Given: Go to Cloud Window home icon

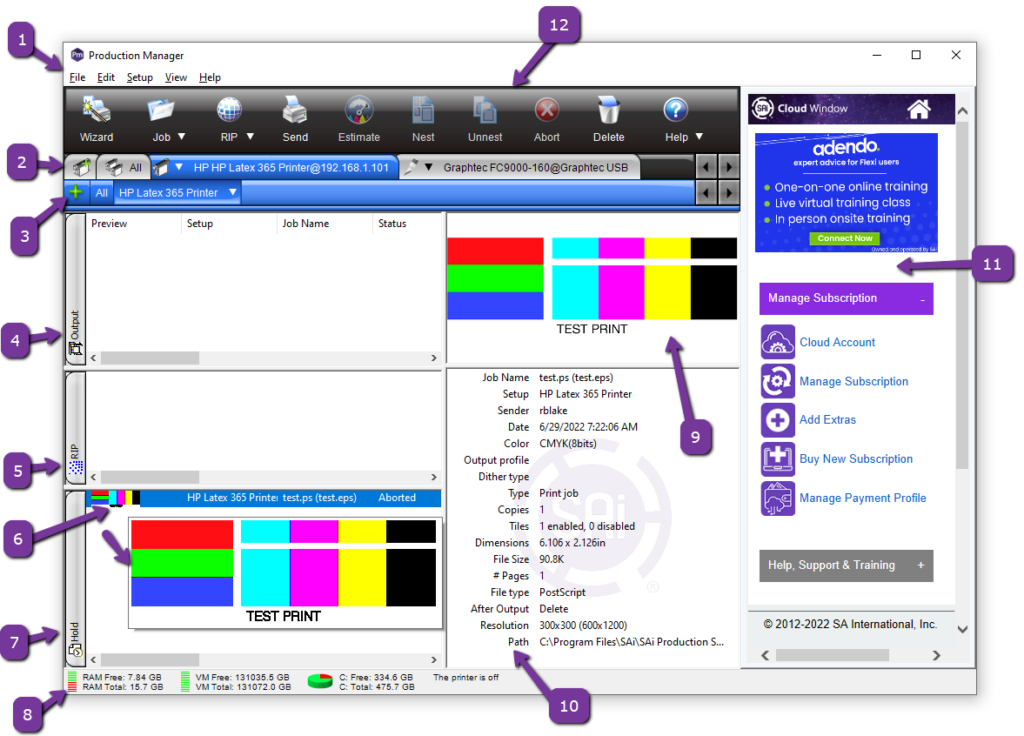Looking at the screenshot, I should coord(919,109).
